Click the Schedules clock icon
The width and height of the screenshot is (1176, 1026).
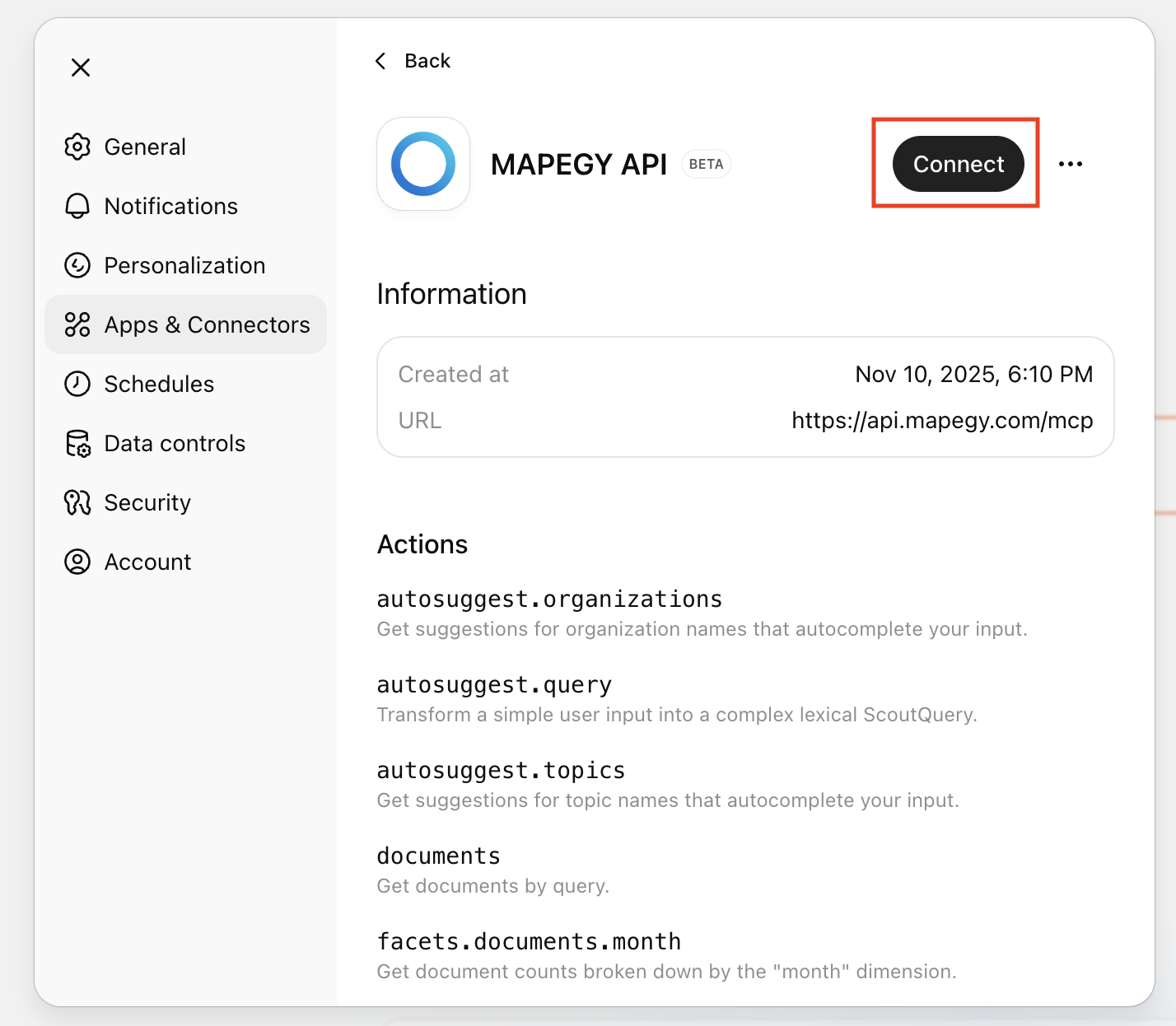(77, 384)
